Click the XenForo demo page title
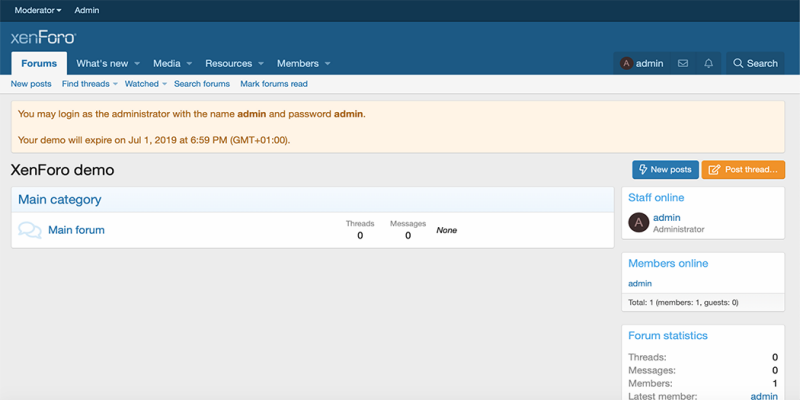This screenshot has height=400, width=800. [62, 170]
